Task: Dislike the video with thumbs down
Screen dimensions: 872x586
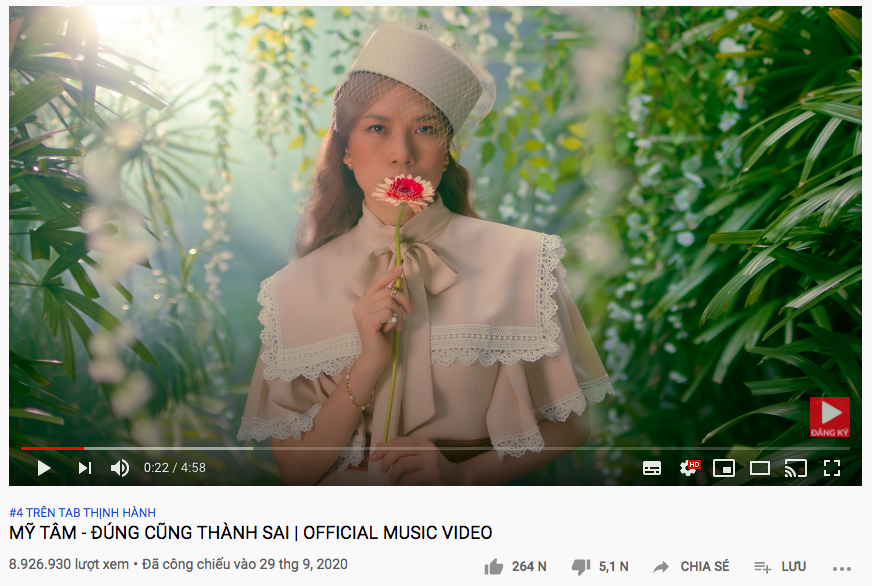Action: coord(581,567)
